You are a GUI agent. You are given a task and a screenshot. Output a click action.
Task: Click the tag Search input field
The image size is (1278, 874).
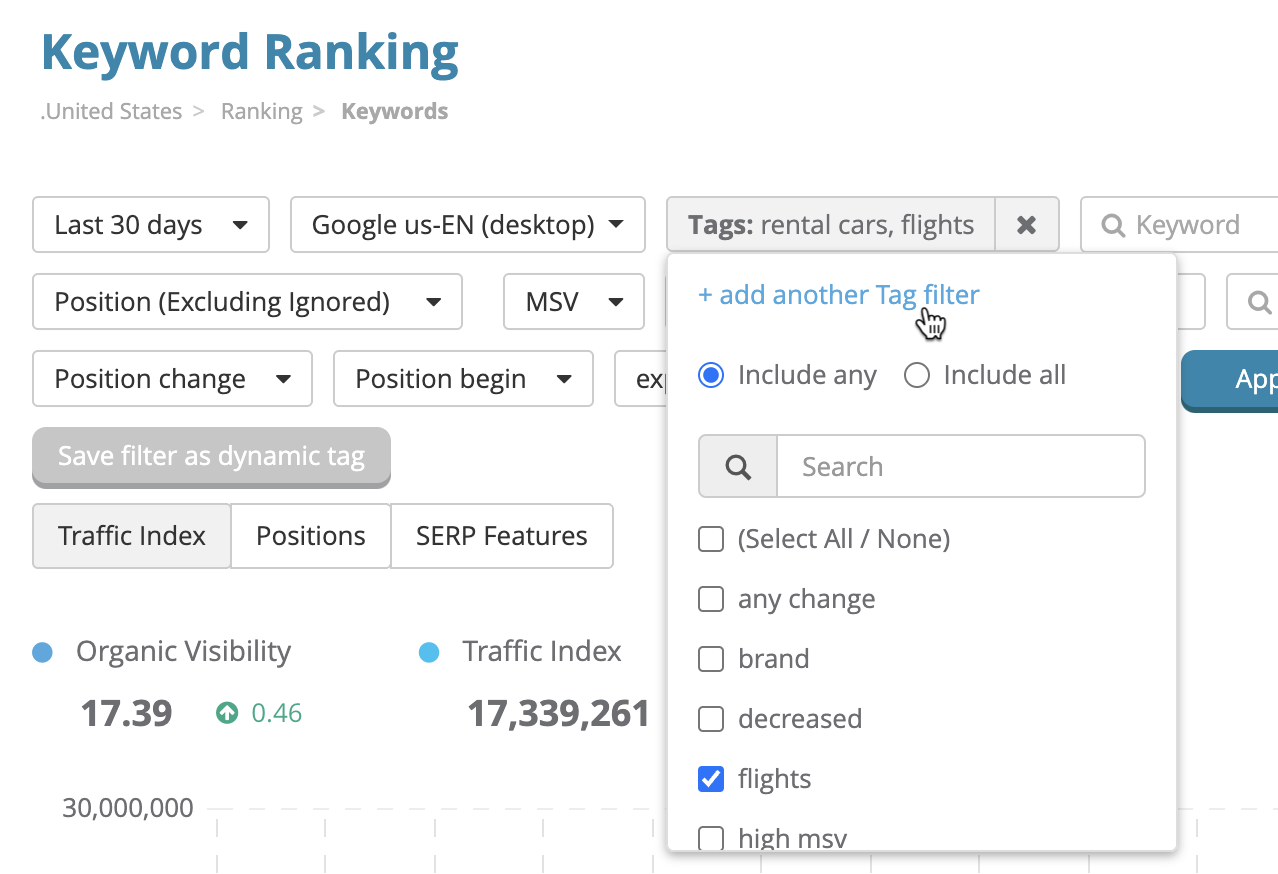(959, 467)
